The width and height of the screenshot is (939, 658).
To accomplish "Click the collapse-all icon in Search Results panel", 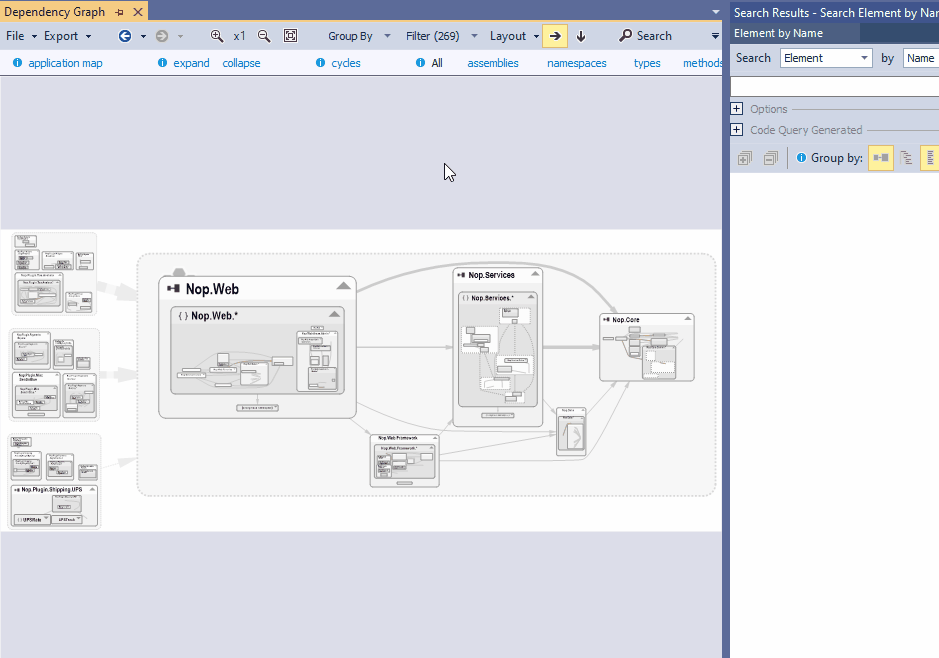I will coord(770,158).
